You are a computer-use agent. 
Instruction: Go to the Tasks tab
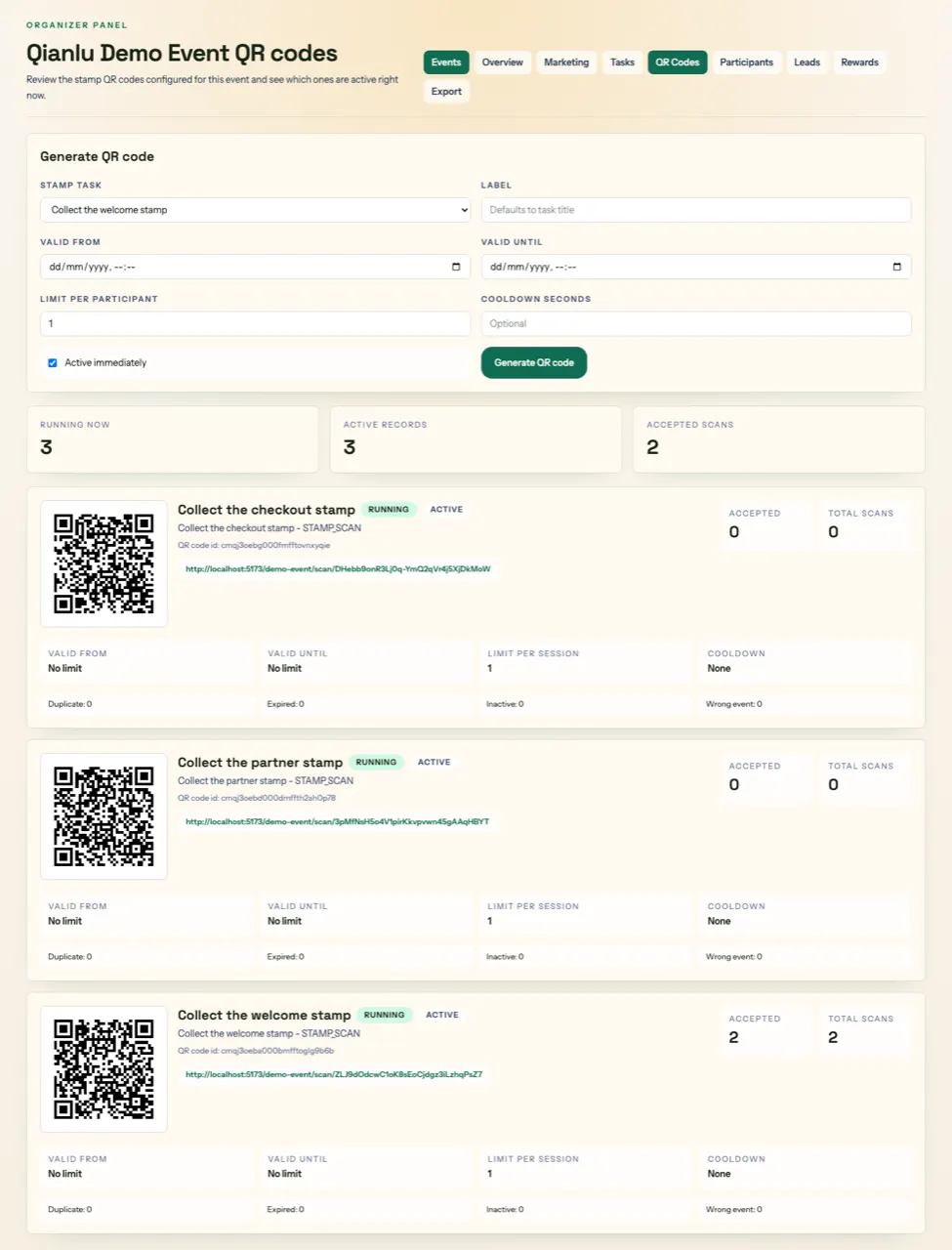coord(622,62)
